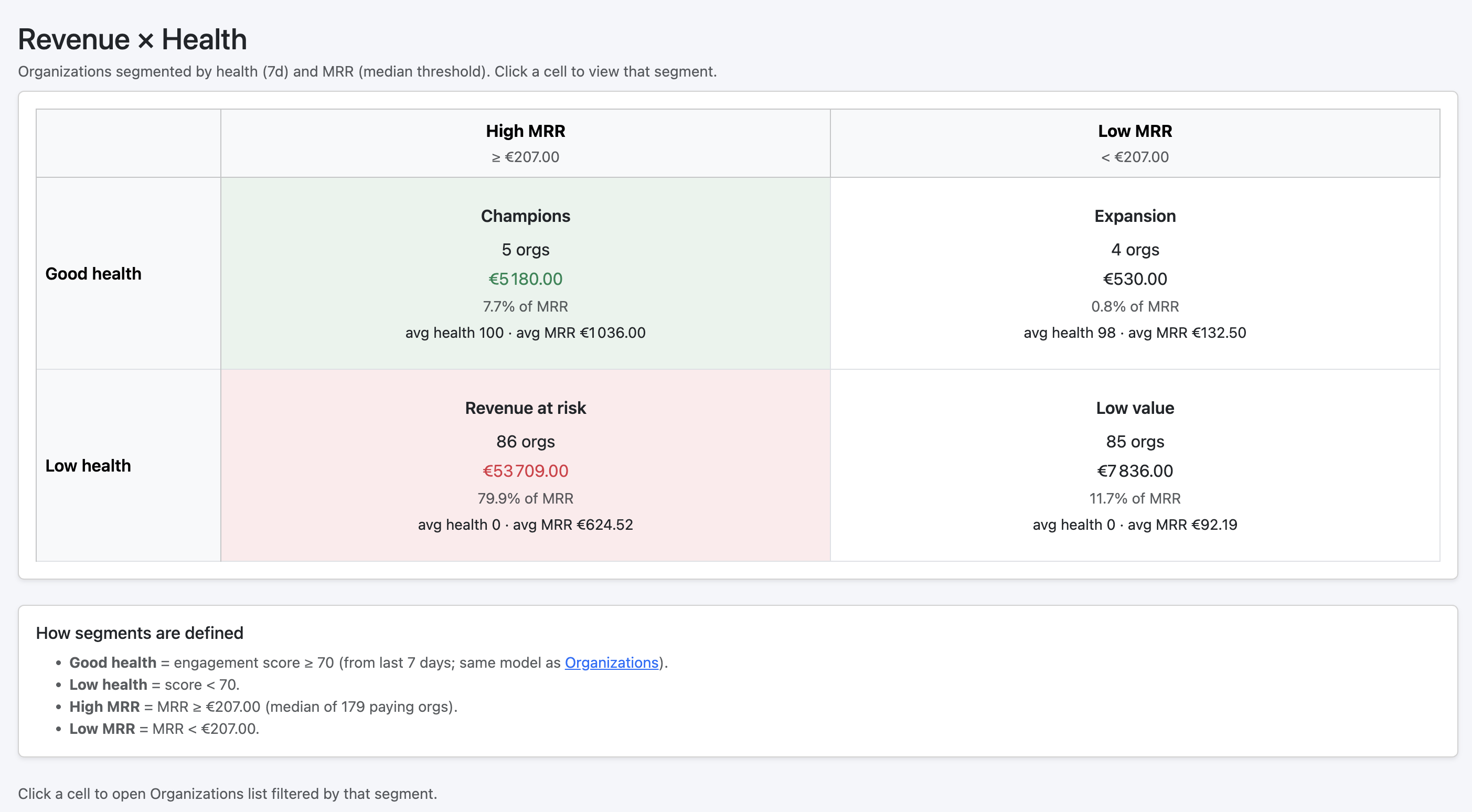Viewport: 1472px width, 812px height.
Task: Click the Revenue × Health page title
Action: [x=132, y=39]
